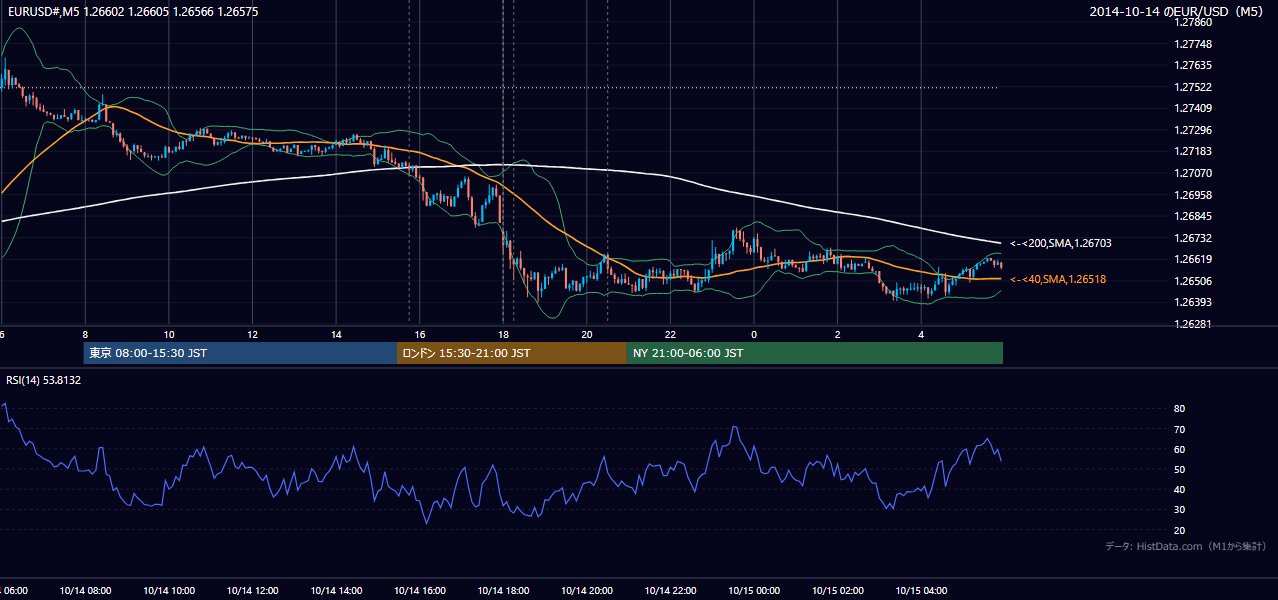Click hour label 0 under price chart
This screenshot has width=1278, height=600.
754,334
